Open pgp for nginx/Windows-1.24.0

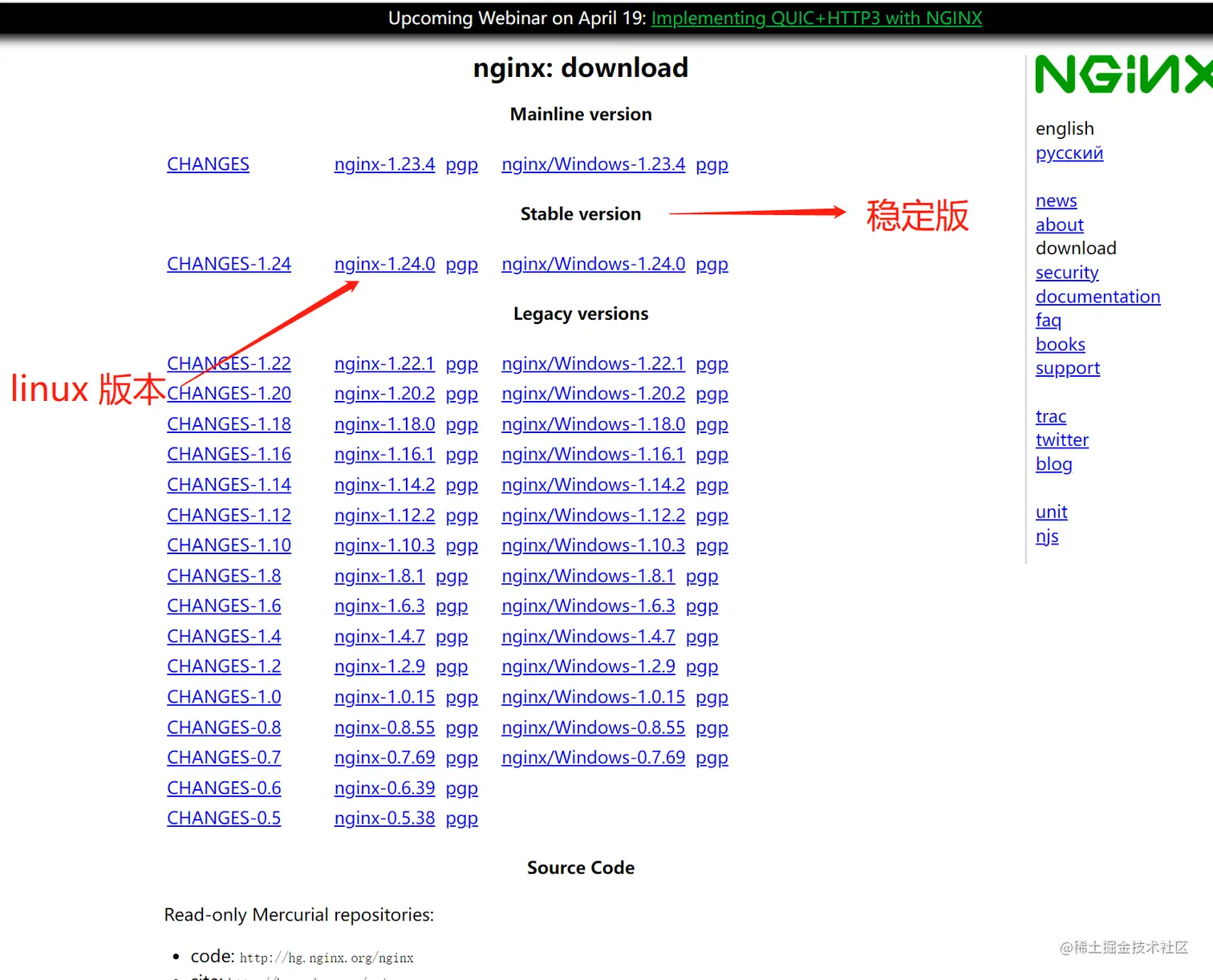point(712,265)
